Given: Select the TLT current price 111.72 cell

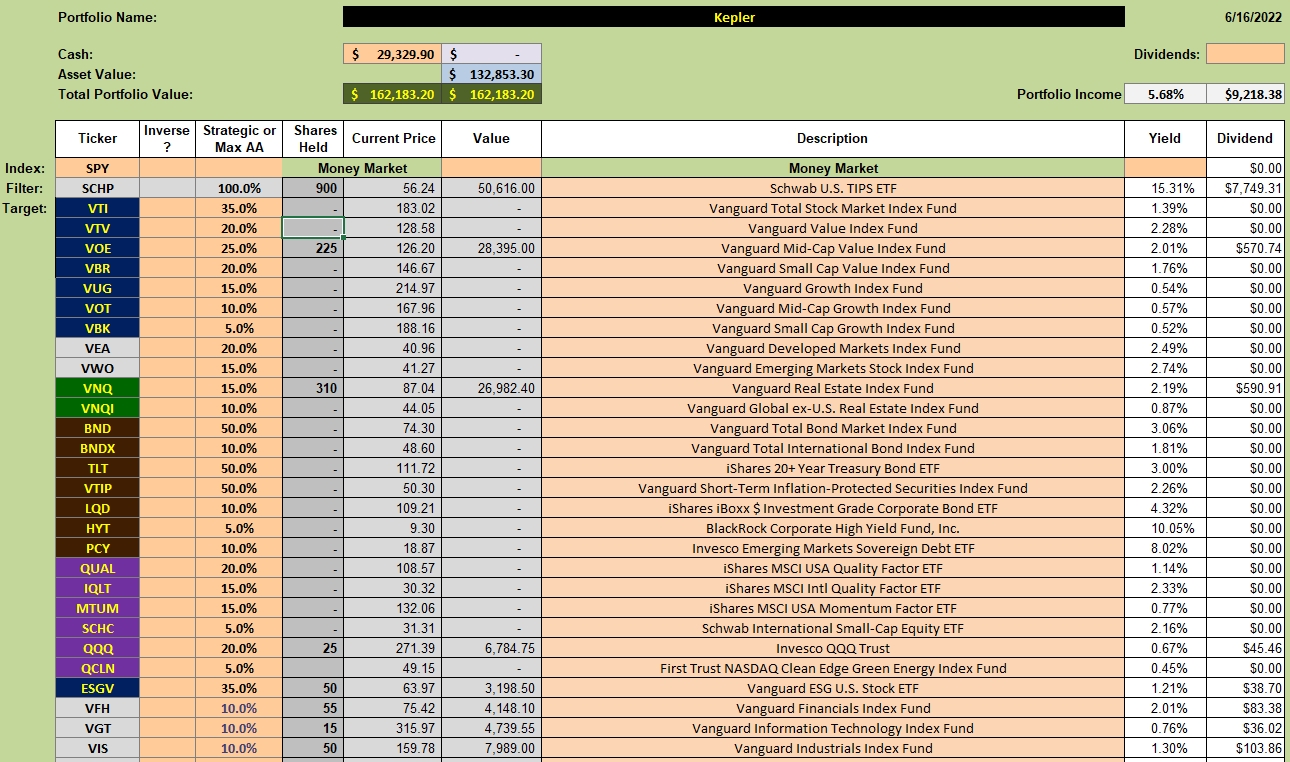Looking at the screenshot, I should click(392, 468).
